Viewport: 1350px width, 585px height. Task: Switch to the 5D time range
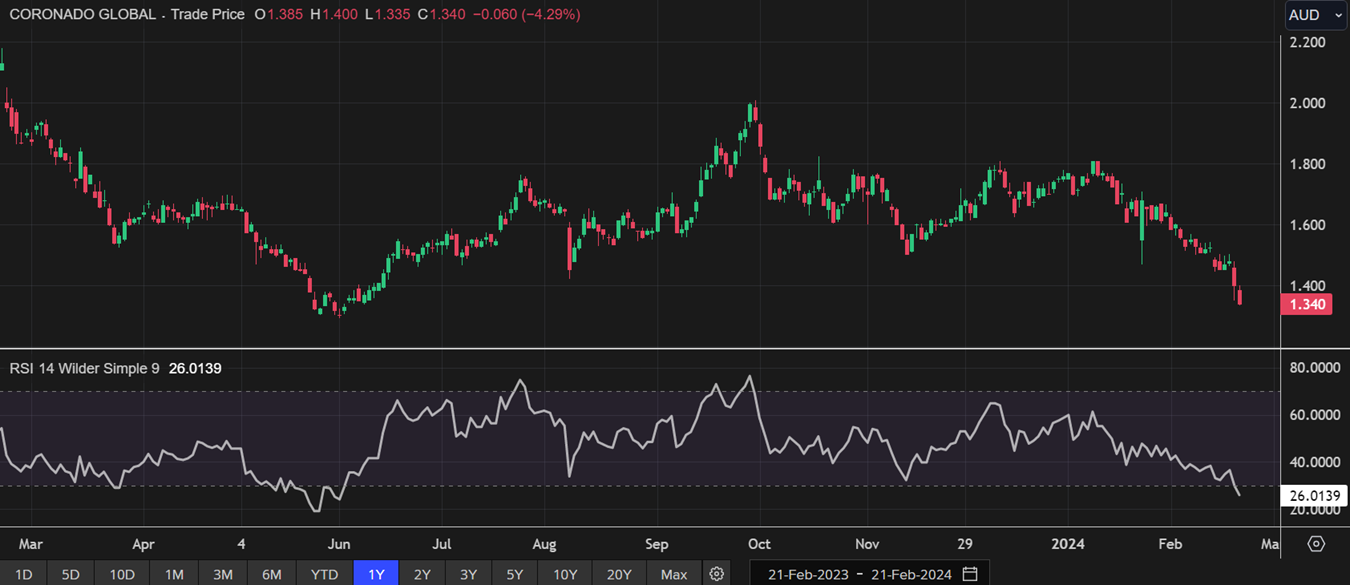pos(70,574)
